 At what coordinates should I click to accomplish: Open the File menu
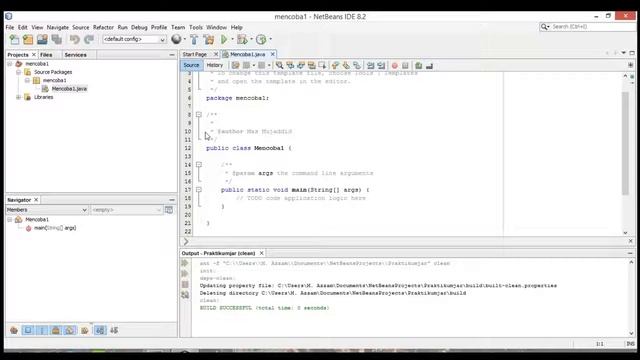click(x=10, y=27)
